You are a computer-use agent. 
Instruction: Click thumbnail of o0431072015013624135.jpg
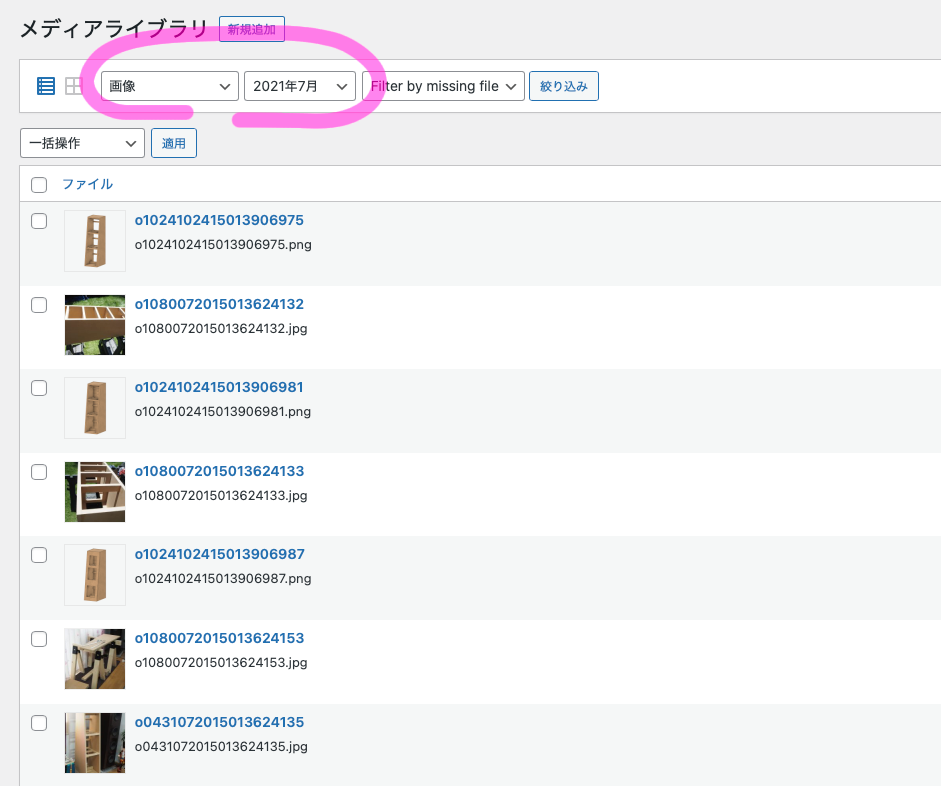tap(95, 742)
